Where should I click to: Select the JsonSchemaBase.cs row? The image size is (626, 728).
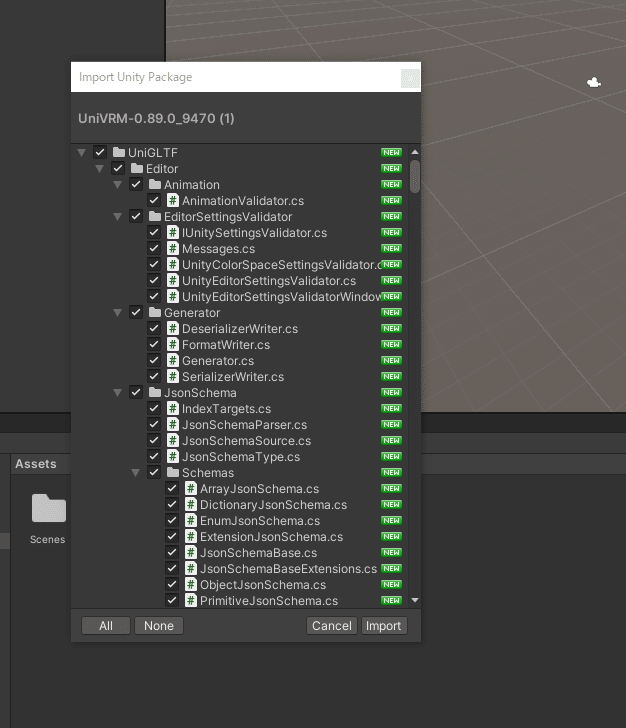240,552
